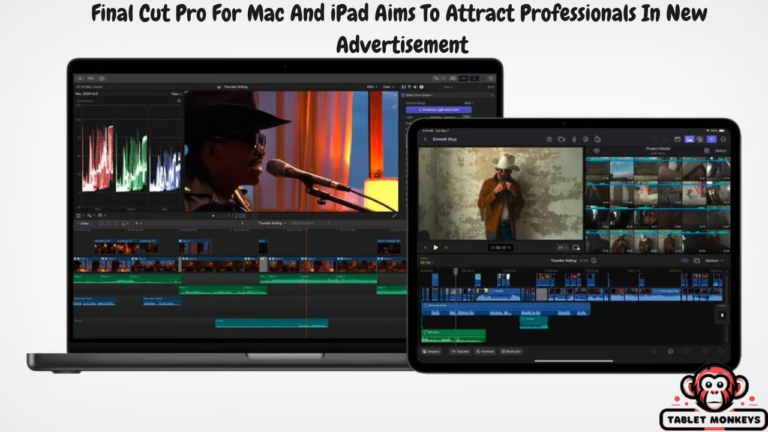Click the Mac inspector info tab icon

point(421,87)
